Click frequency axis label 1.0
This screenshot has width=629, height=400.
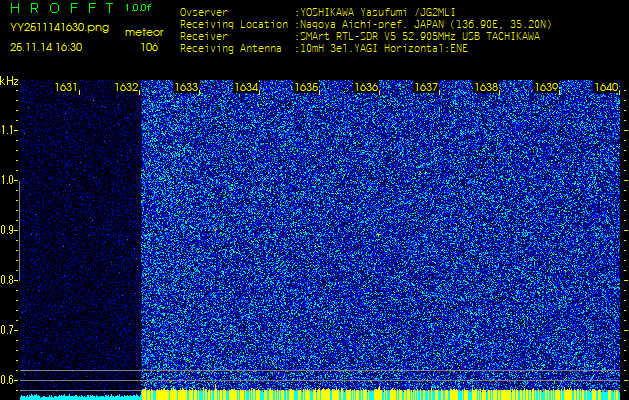point(8,181)
